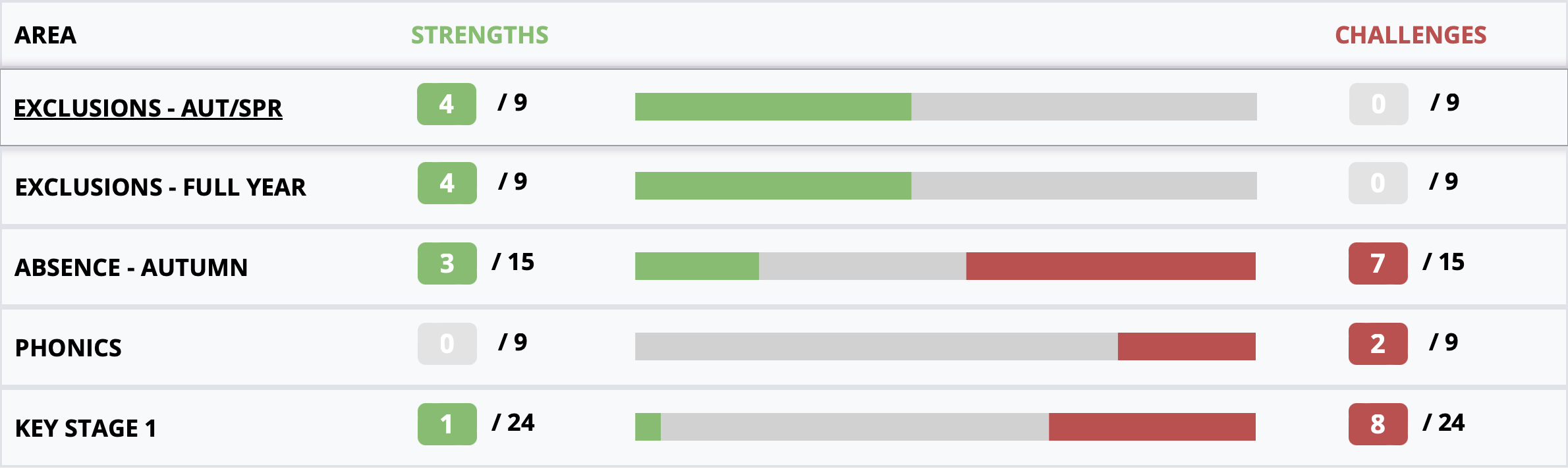Click grey challenges badge 0 for Exclusions Aut/Spr
Image resolution: width=1568 pixels, height=469 pixels.
(x=1379, y=104)
